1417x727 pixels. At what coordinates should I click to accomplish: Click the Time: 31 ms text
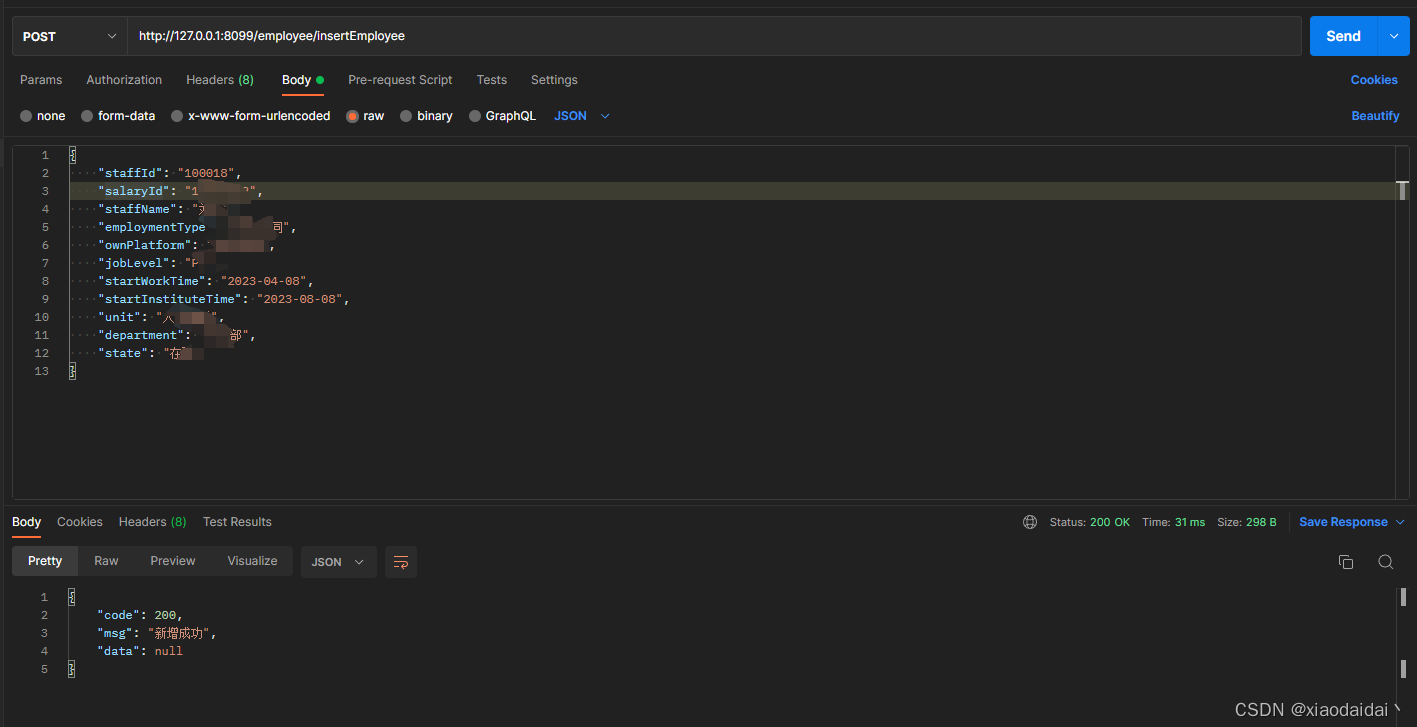click(1173, 522)
